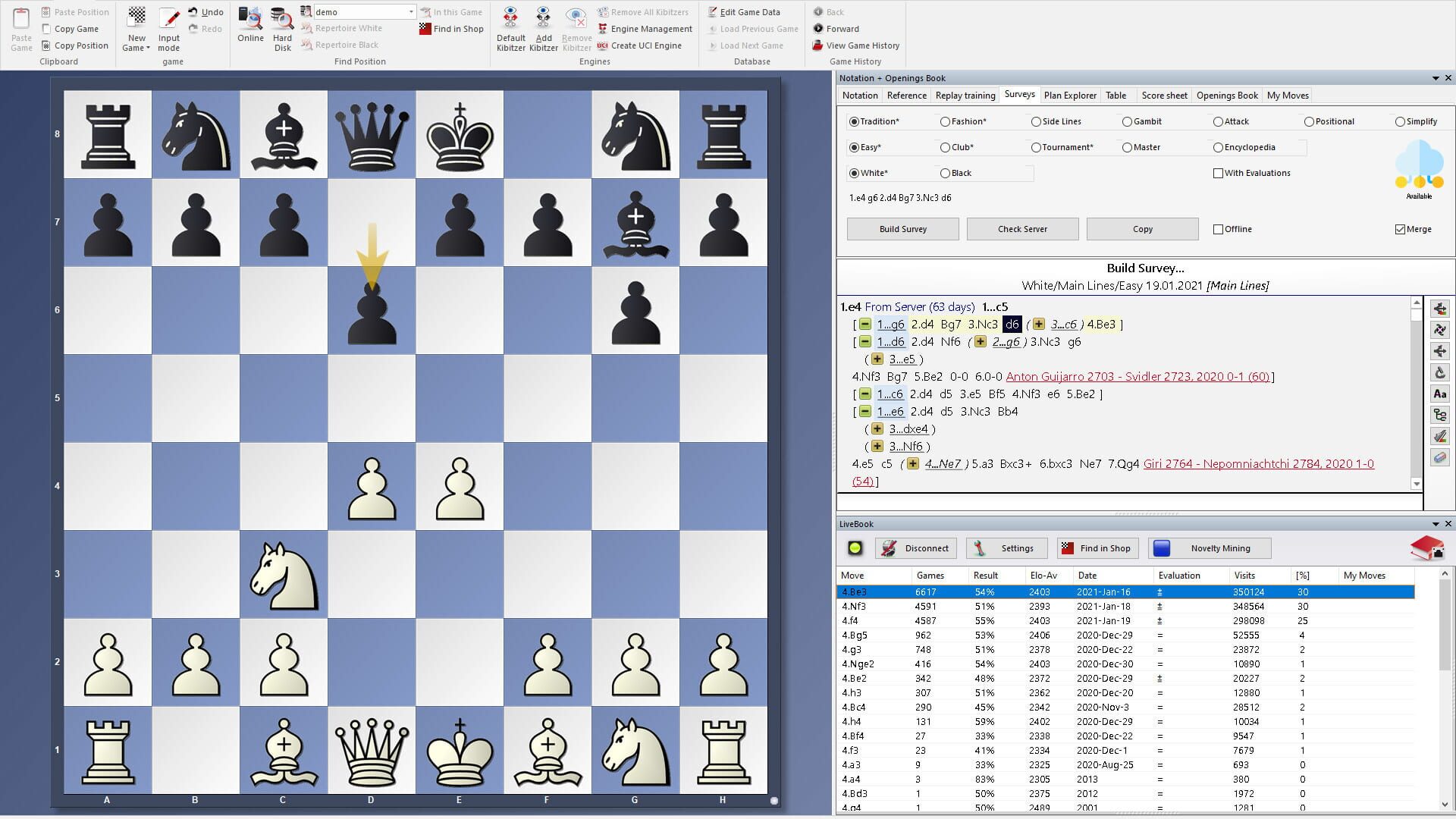Image resolution: width=1456 pixels, height=819 pixels.
Task: Collapse the 1...g6 line
Action: pyautogui.click(x=864, y=325)
